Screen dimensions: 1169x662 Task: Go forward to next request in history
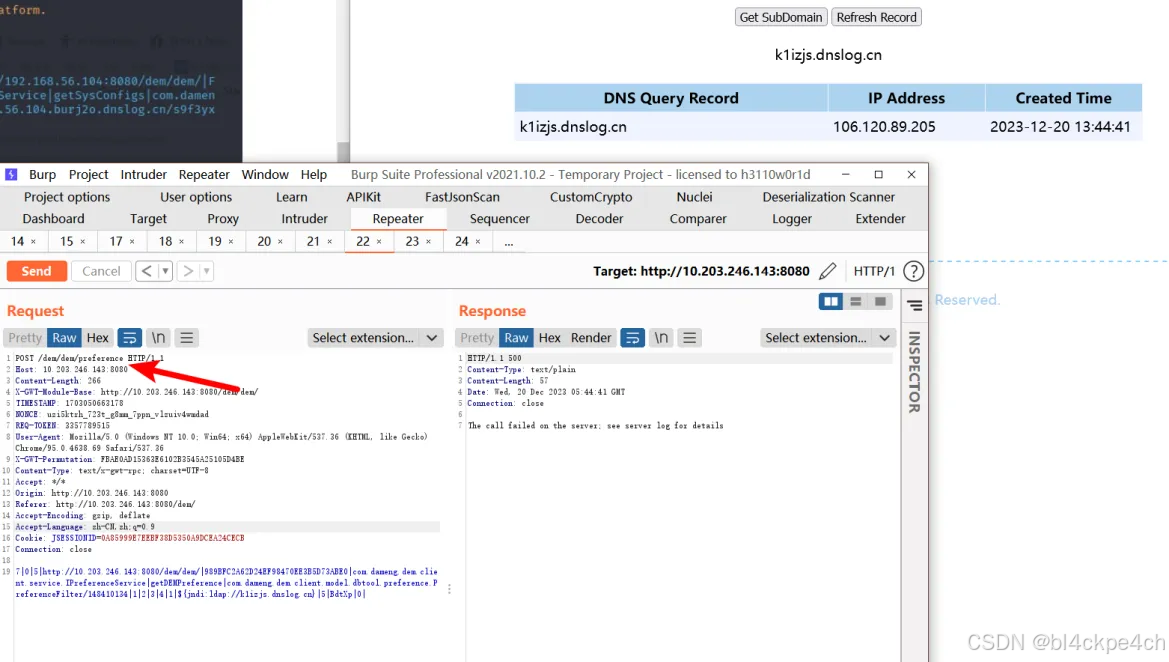coord(189,271)
